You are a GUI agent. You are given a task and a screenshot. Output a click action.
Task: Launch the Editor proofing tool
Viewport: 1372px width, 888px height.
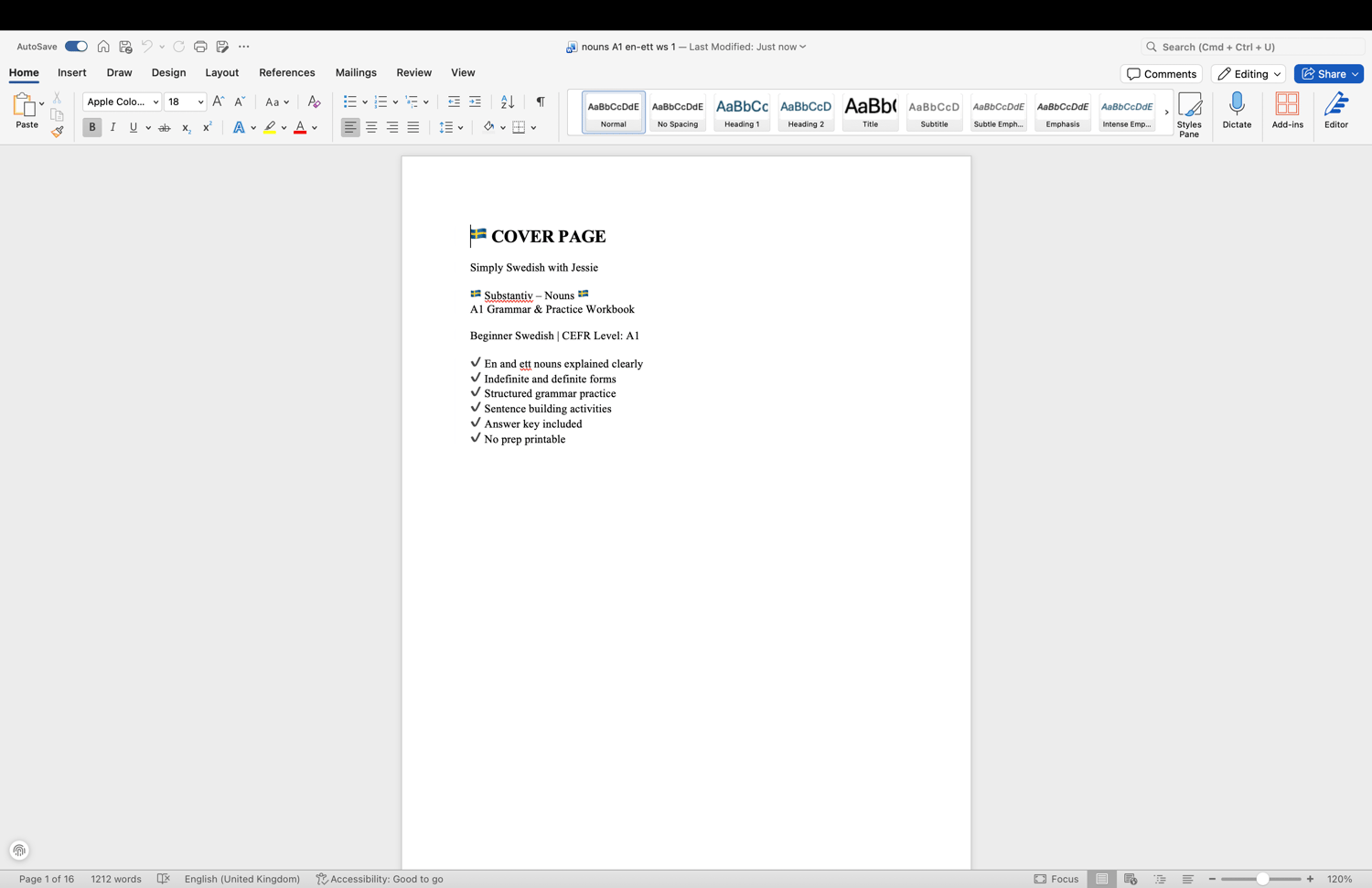coord(1336,111)
